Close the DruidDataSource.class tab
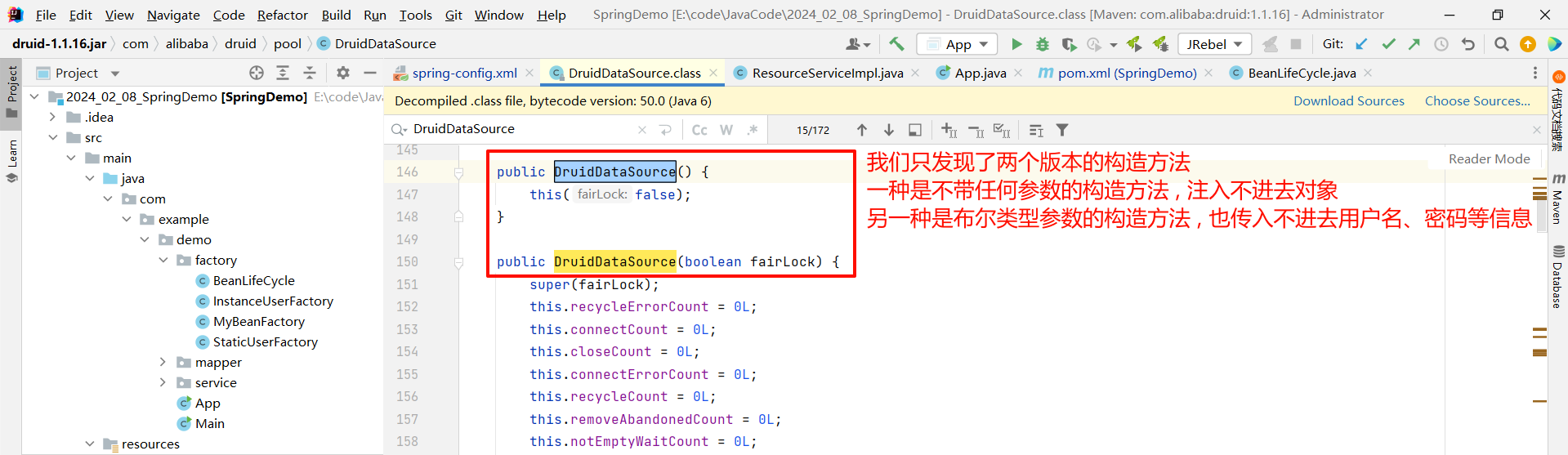1568x455 pixels. (x=713, y=73)
